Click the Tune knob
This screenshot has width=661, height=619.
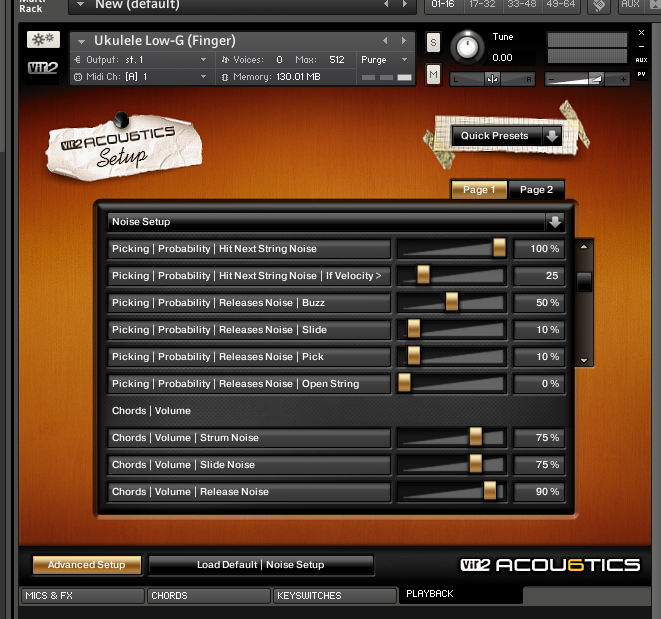point(467,47)
